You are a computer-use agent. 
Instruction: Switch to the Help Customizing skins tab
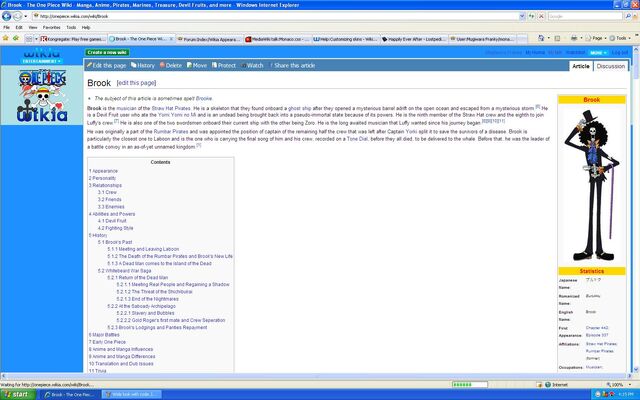(x=345, y=39)
